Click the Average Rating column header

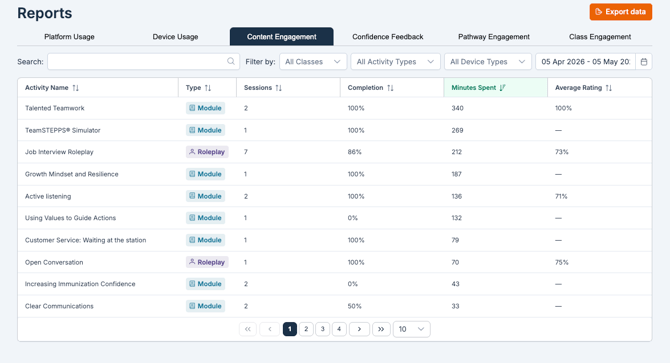[599, 88]
